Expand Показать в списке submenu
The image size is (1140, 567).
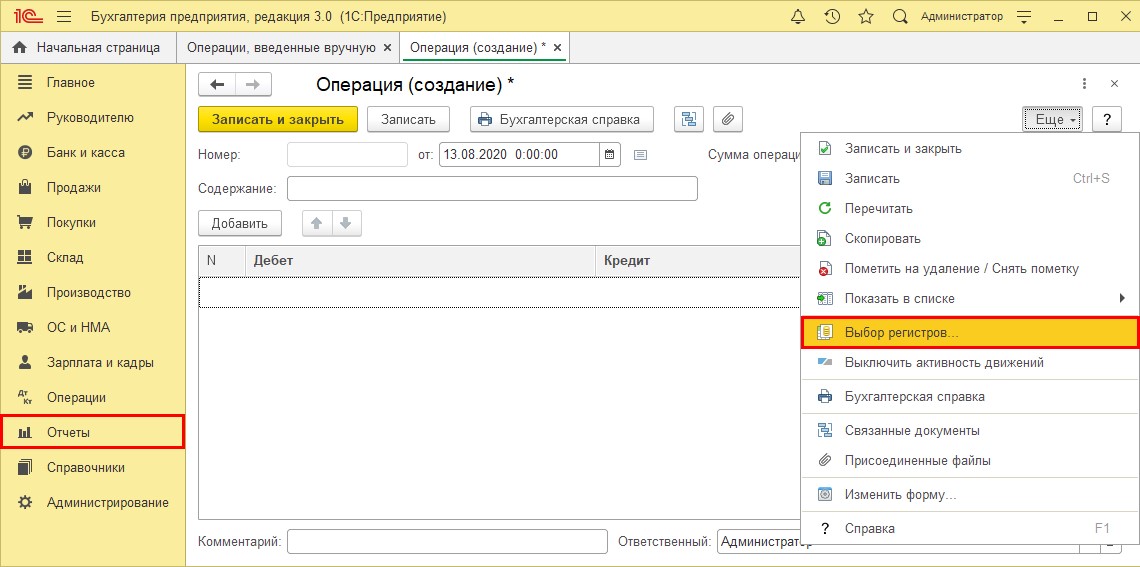pos(969,298)
